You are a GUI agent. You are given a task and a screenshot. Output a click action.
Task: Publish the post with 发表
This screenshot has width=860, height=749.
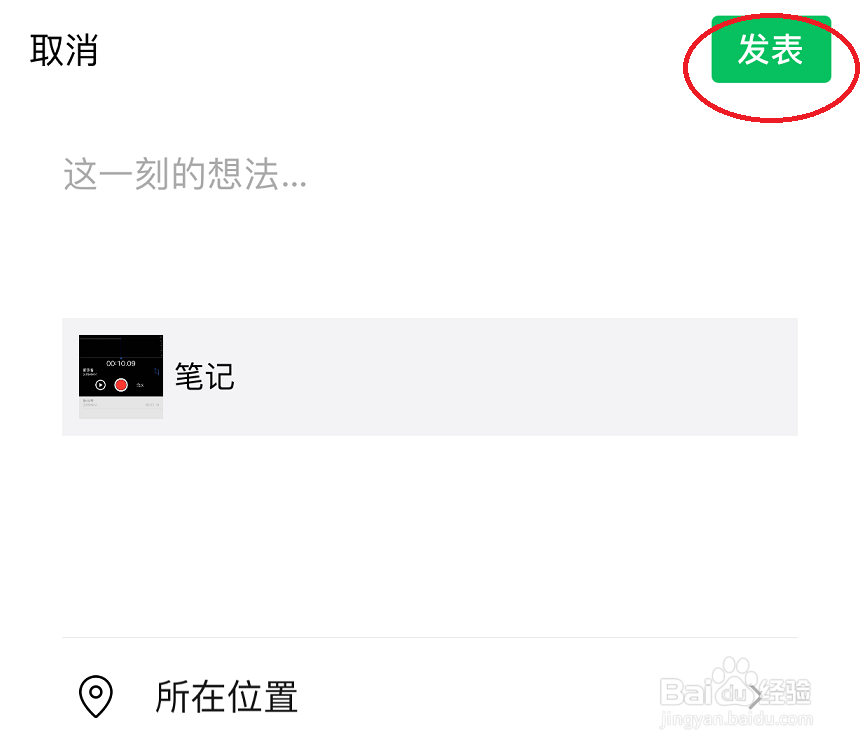[x=771, y=49]
